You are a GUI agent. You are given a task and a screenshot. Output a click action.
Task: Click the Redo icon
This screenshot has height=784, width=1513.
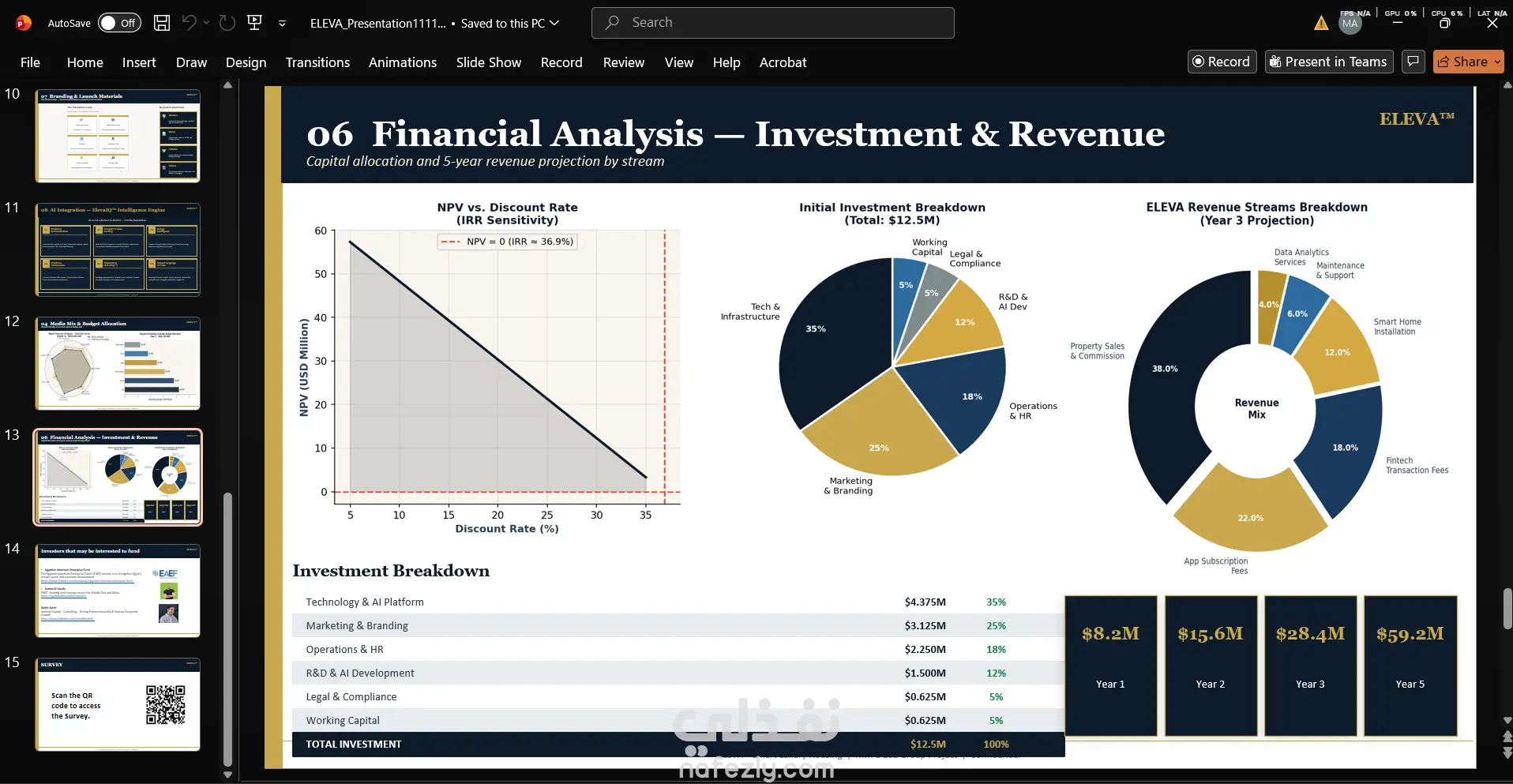[x=227, y=23]
